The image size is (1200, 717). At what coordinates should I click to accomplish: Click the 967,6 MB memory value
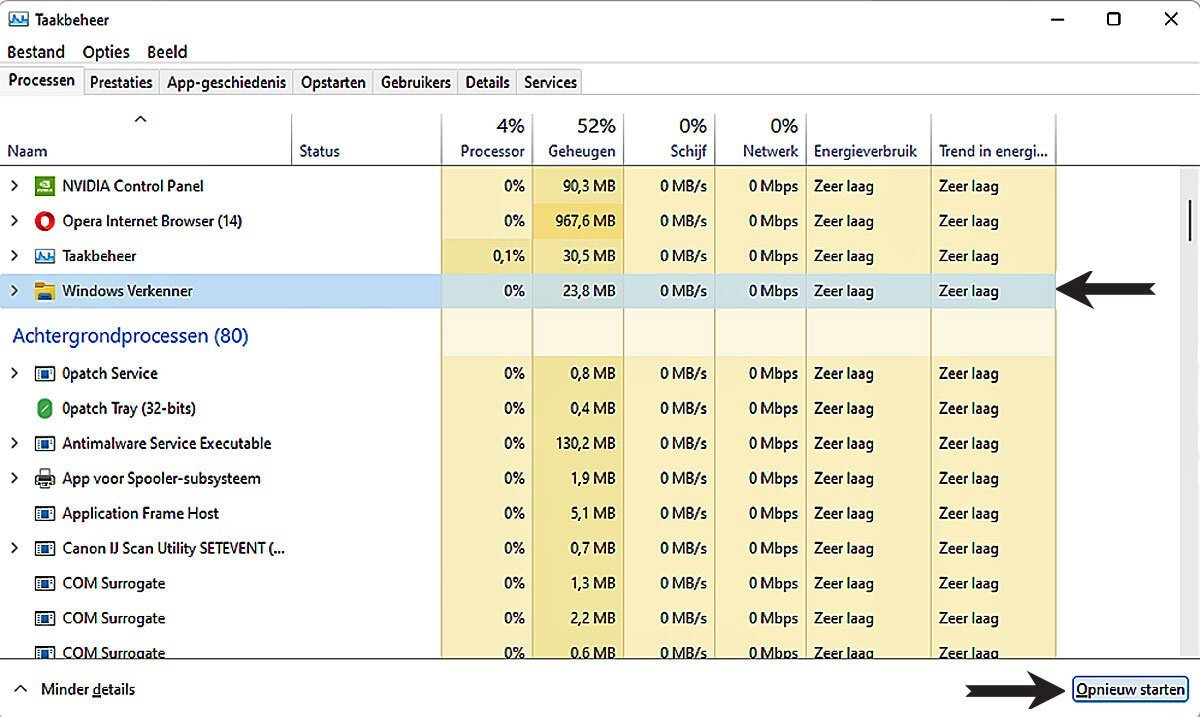click(x=585, y=221)
